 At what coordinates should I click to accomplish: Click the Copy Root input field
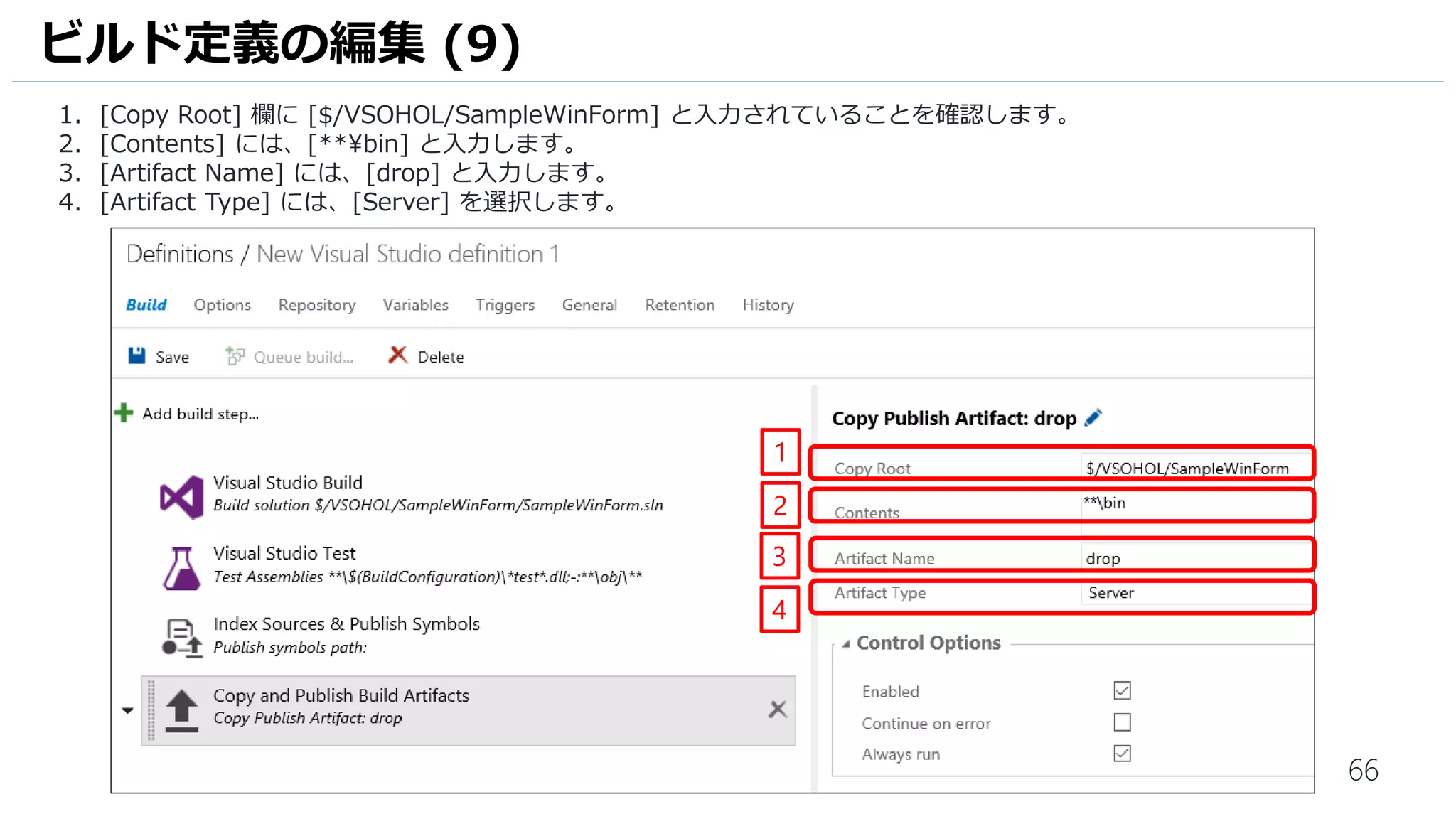coord(1197,467)
